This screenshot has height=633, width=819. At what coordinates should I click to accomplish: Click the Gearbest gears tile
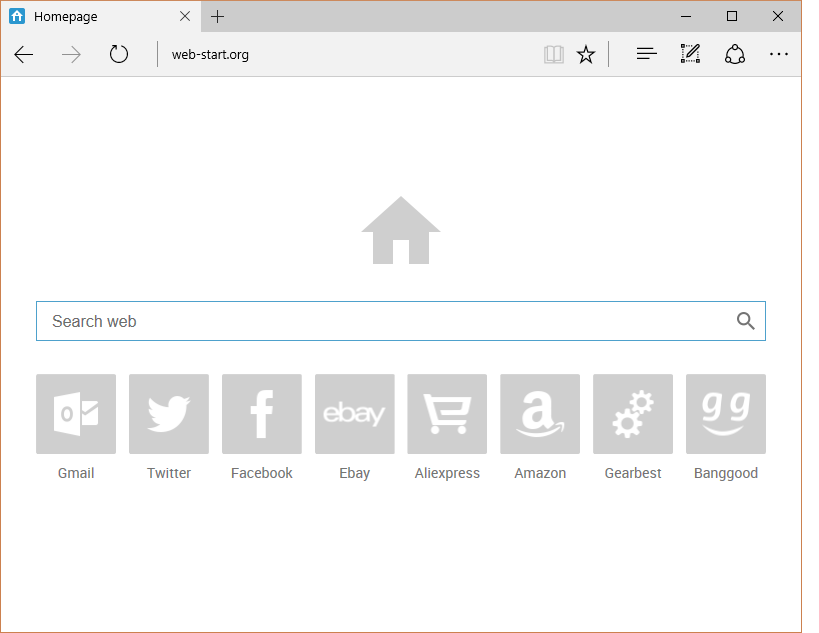(x=633, y=414)
